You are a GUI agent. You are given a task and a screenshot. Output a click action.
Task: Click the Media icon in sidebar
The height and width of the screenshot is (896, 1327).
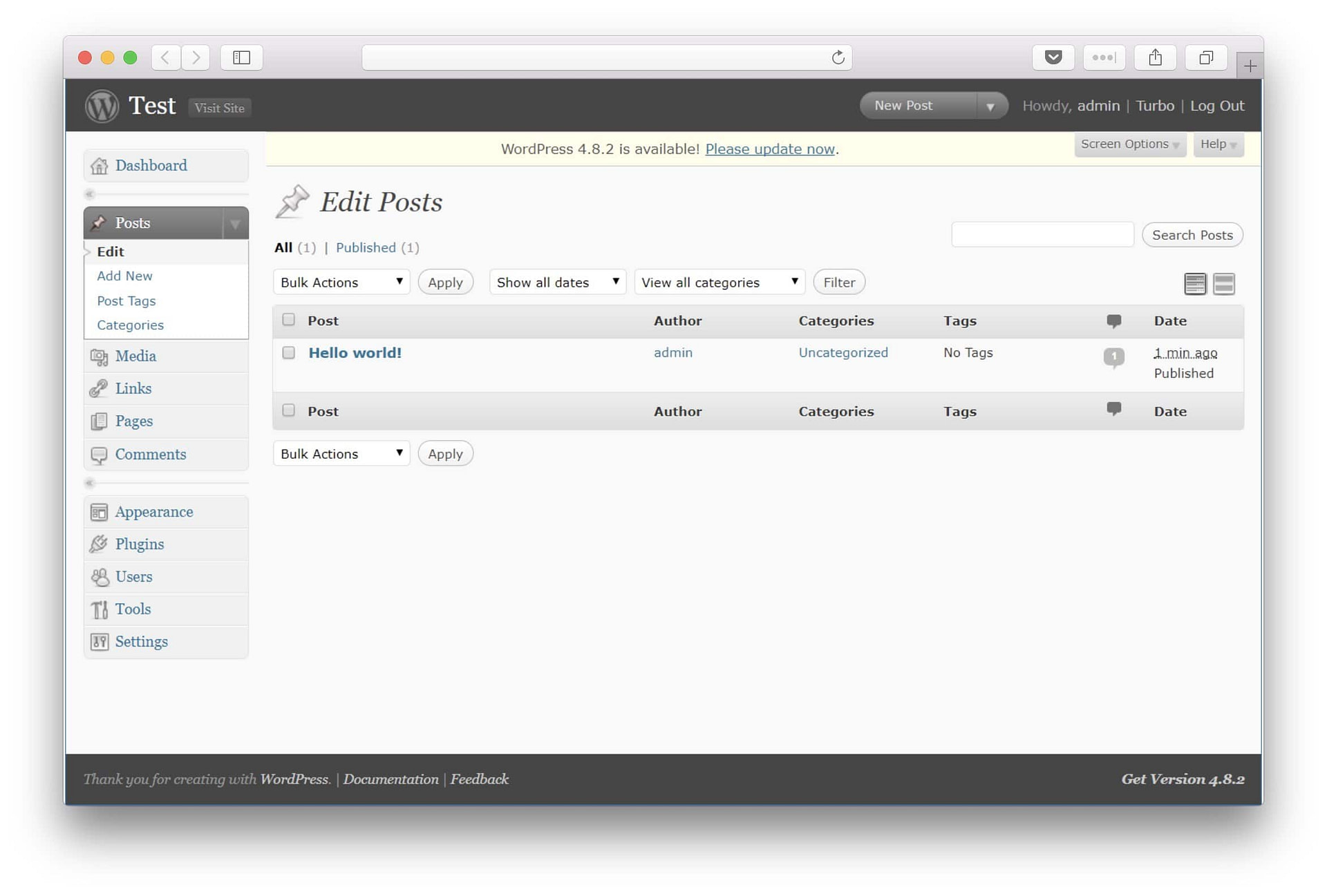pyautogui.click(x=99, y=356)
